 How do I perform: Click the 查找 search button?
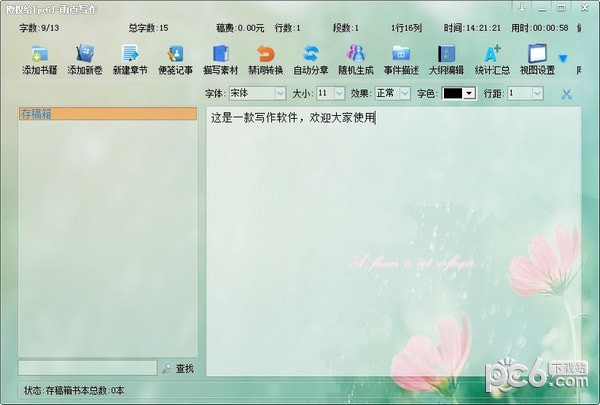pyautogui.click(x=184, y=369)
